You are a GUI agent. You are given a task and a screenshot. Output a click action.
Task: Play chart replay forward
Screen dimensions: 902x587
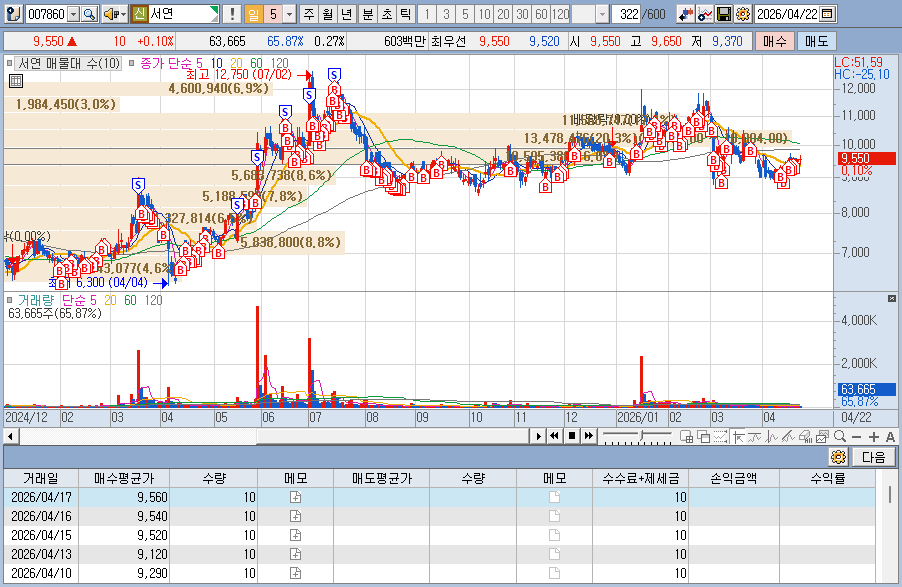pos(538,436)
